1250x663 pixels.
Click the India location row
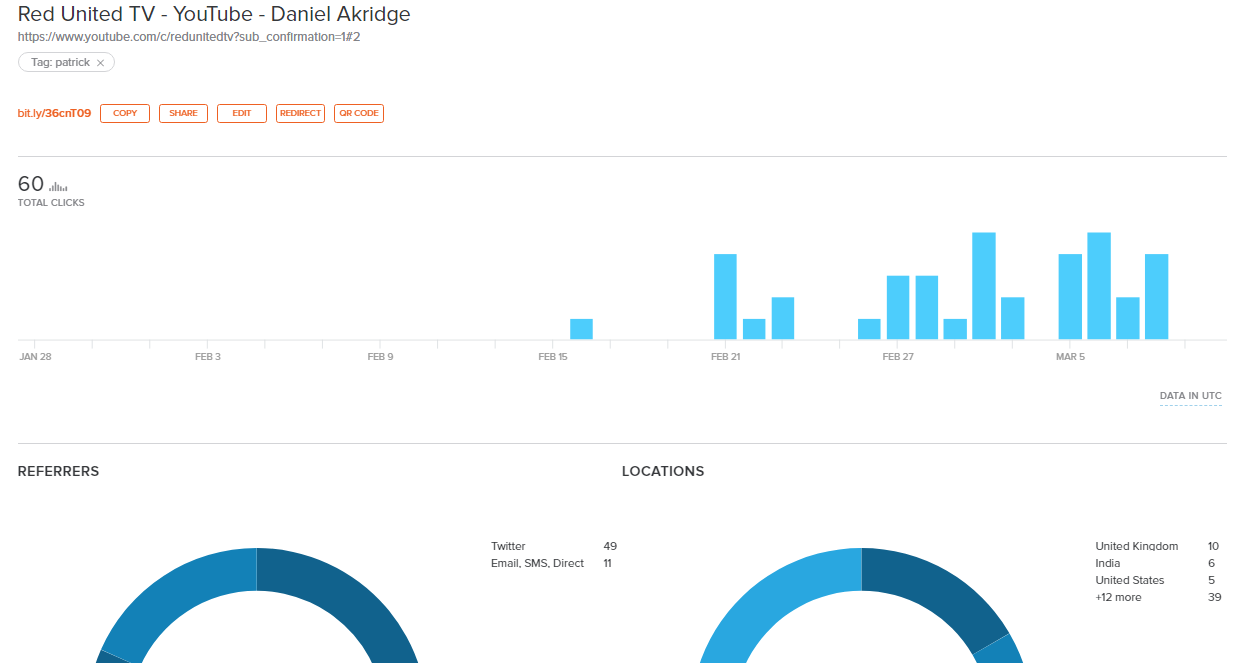click(1158, 563)
